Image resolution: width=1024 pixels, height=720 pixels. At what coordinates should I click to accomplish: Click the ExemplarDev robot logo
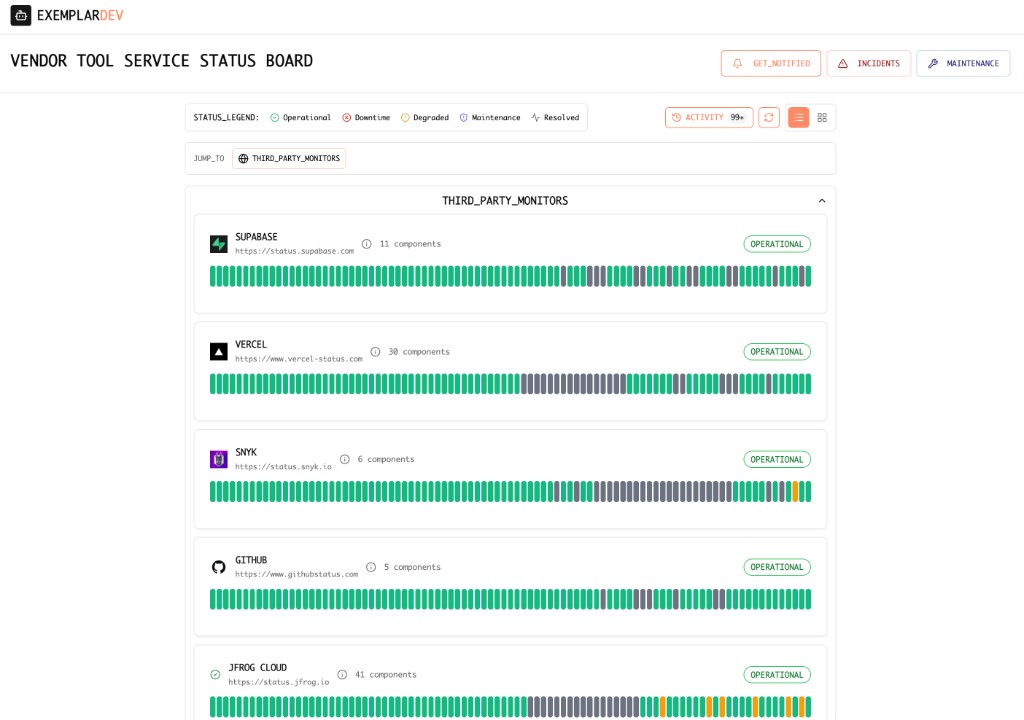pyautogui.click(x=22, y=15)
